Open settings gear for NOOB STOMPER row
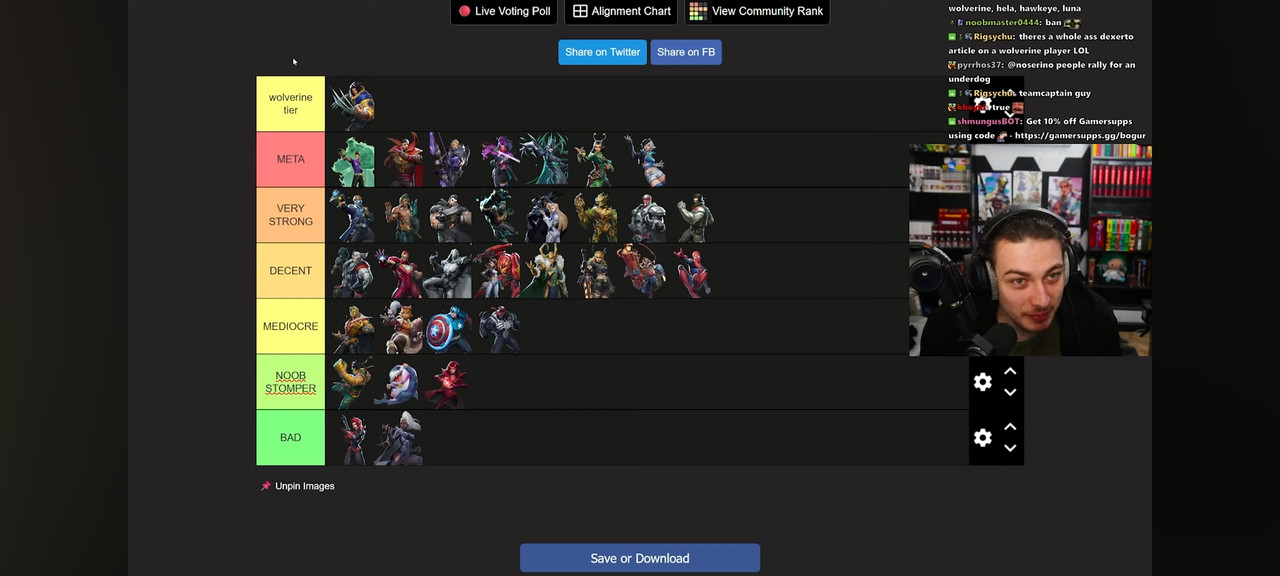This screenshot has height=576, width=1280. [983, 382]
